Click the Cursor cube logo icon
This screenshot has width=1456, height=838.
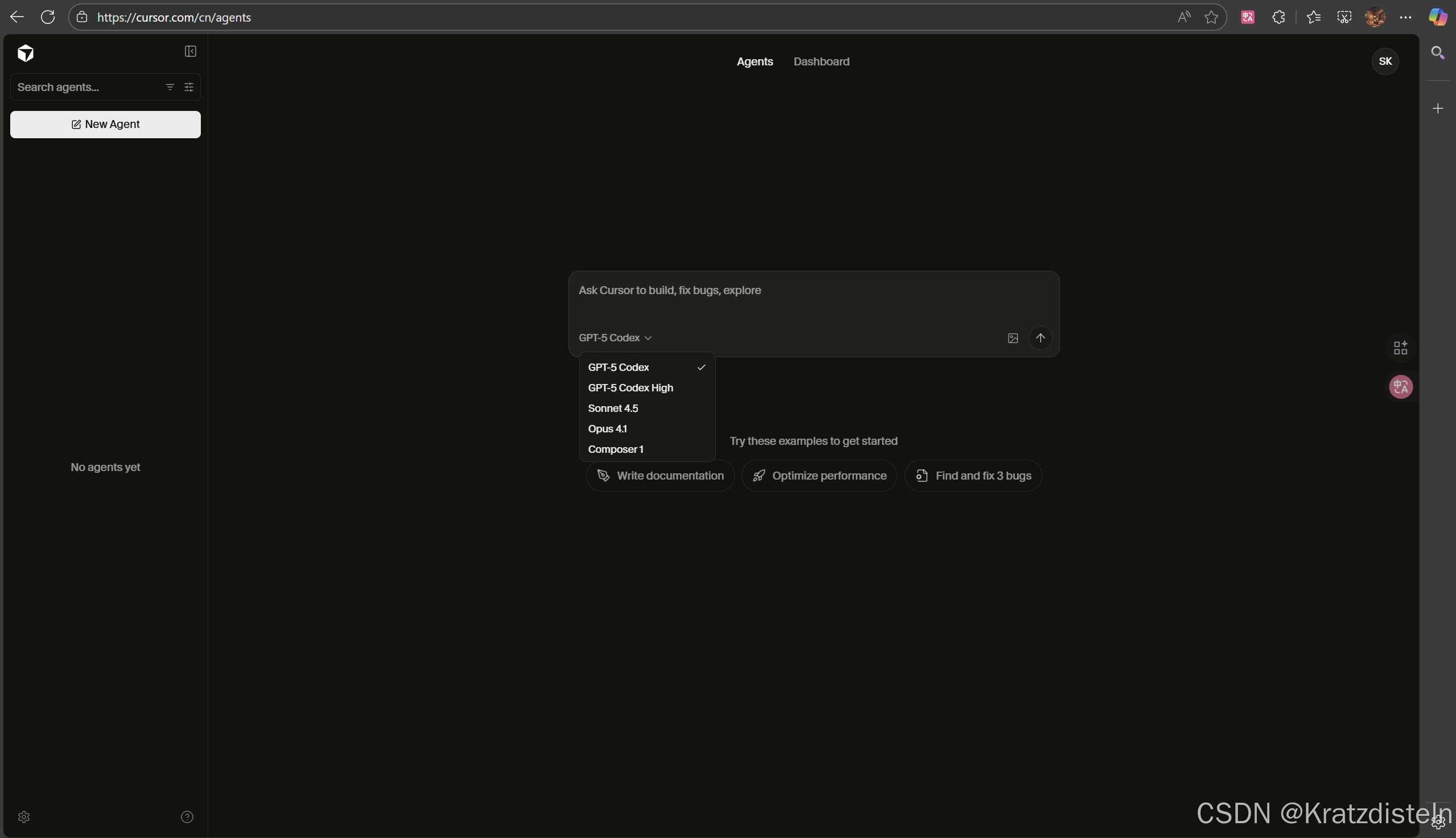(x=26, y=53)
